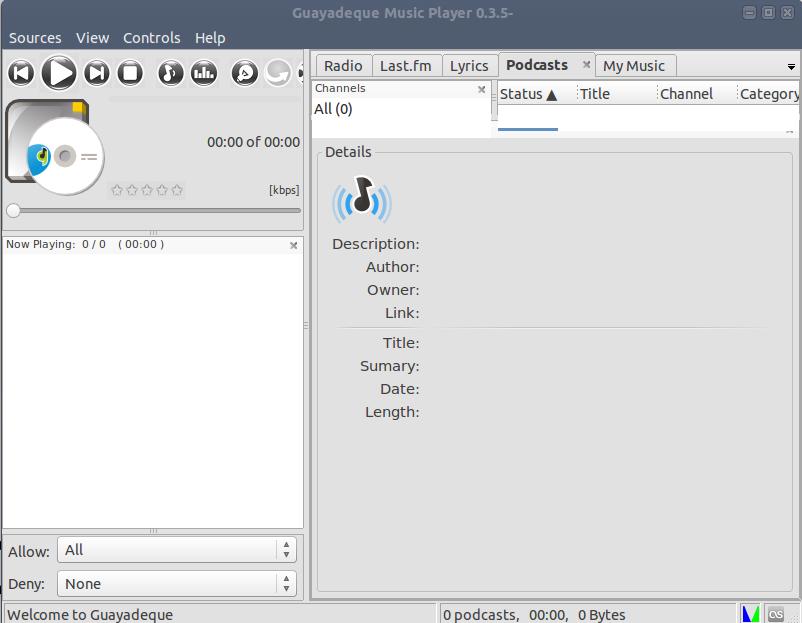The width and height of the screenshot is (802, 623).
Task: Click the Last.fm status bar icon
Action: (x=776, y=614)
